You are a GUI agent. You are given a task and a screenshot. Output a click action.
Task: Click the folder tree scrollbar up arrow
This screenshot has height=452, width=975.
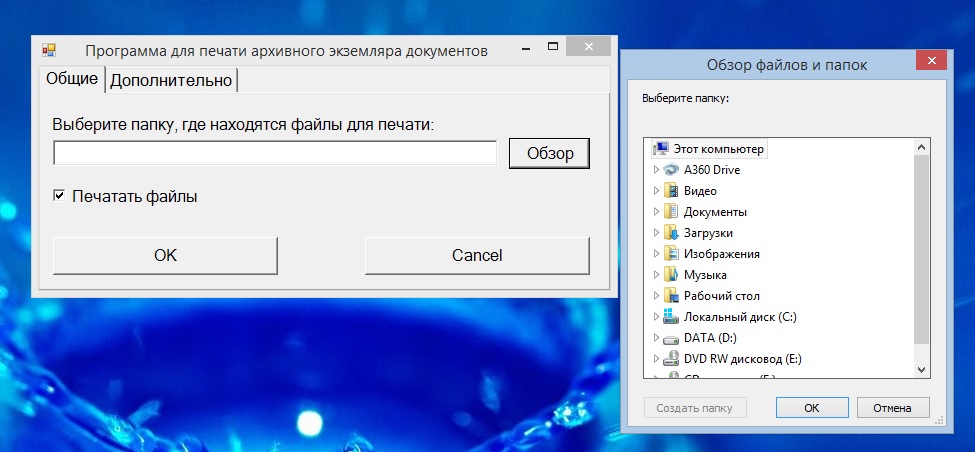pyautogui.click(x=922, y=147)
